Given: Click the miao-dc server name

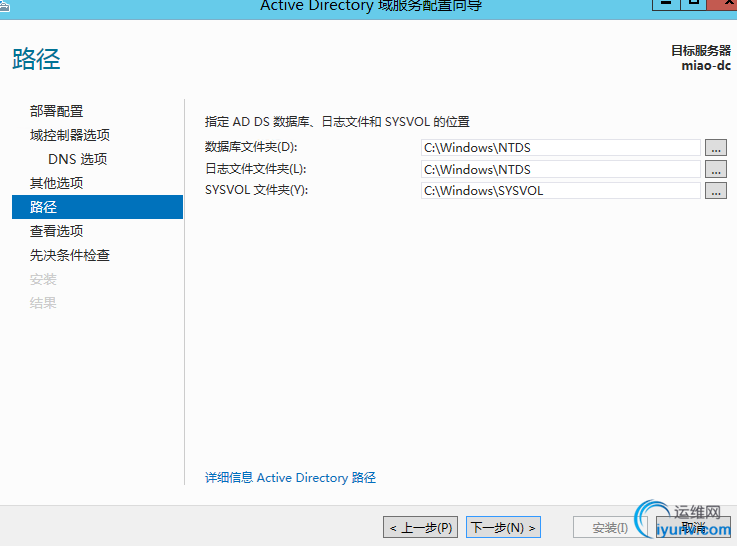Looking at the screenshot, I should 706,65.
